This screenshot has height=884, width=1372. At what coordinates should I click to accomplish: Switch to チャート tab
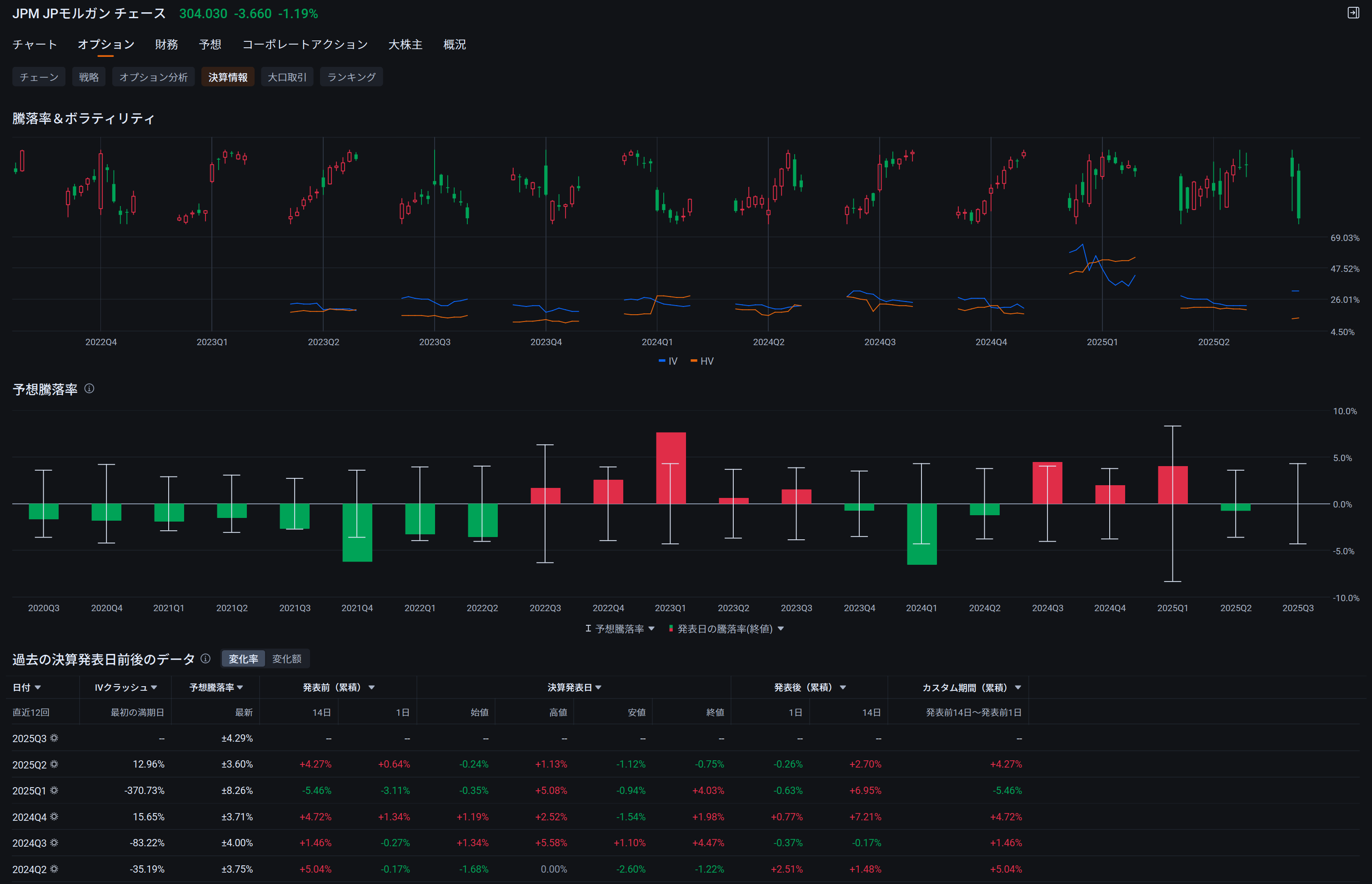point(35,44)
